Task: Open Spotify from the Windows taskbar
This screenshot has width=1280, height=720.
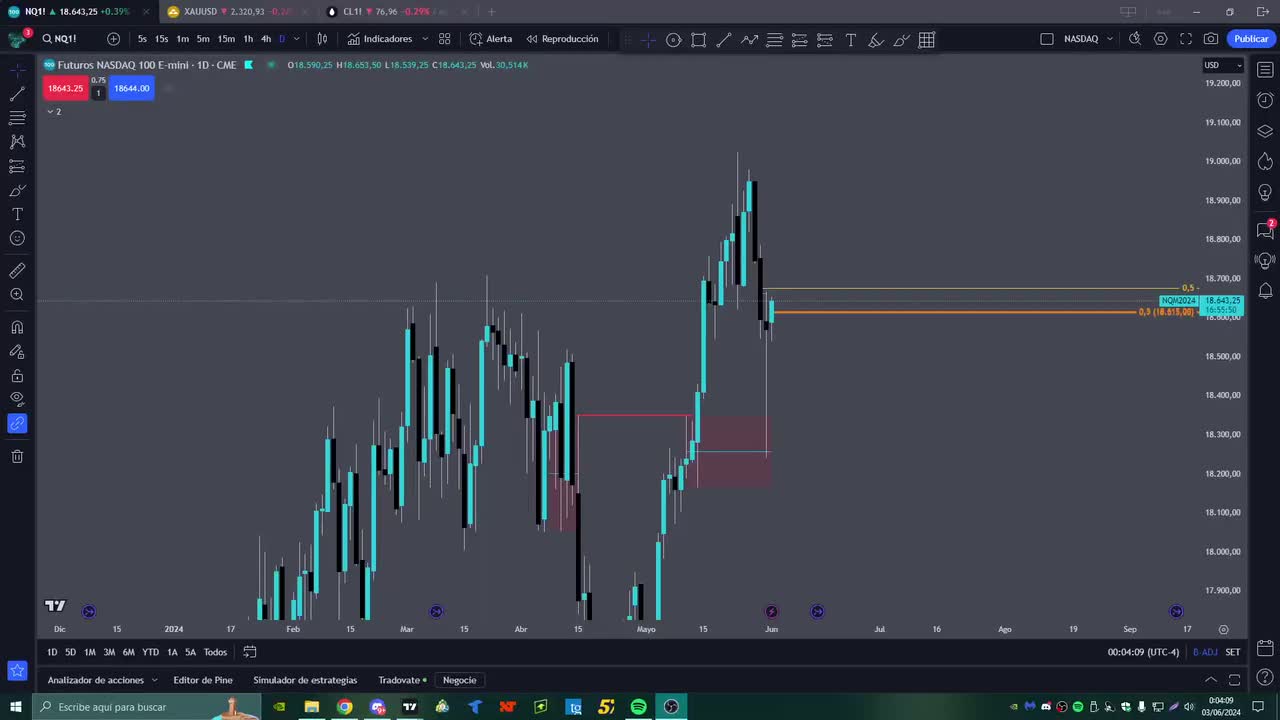Action: click(638, 707)
